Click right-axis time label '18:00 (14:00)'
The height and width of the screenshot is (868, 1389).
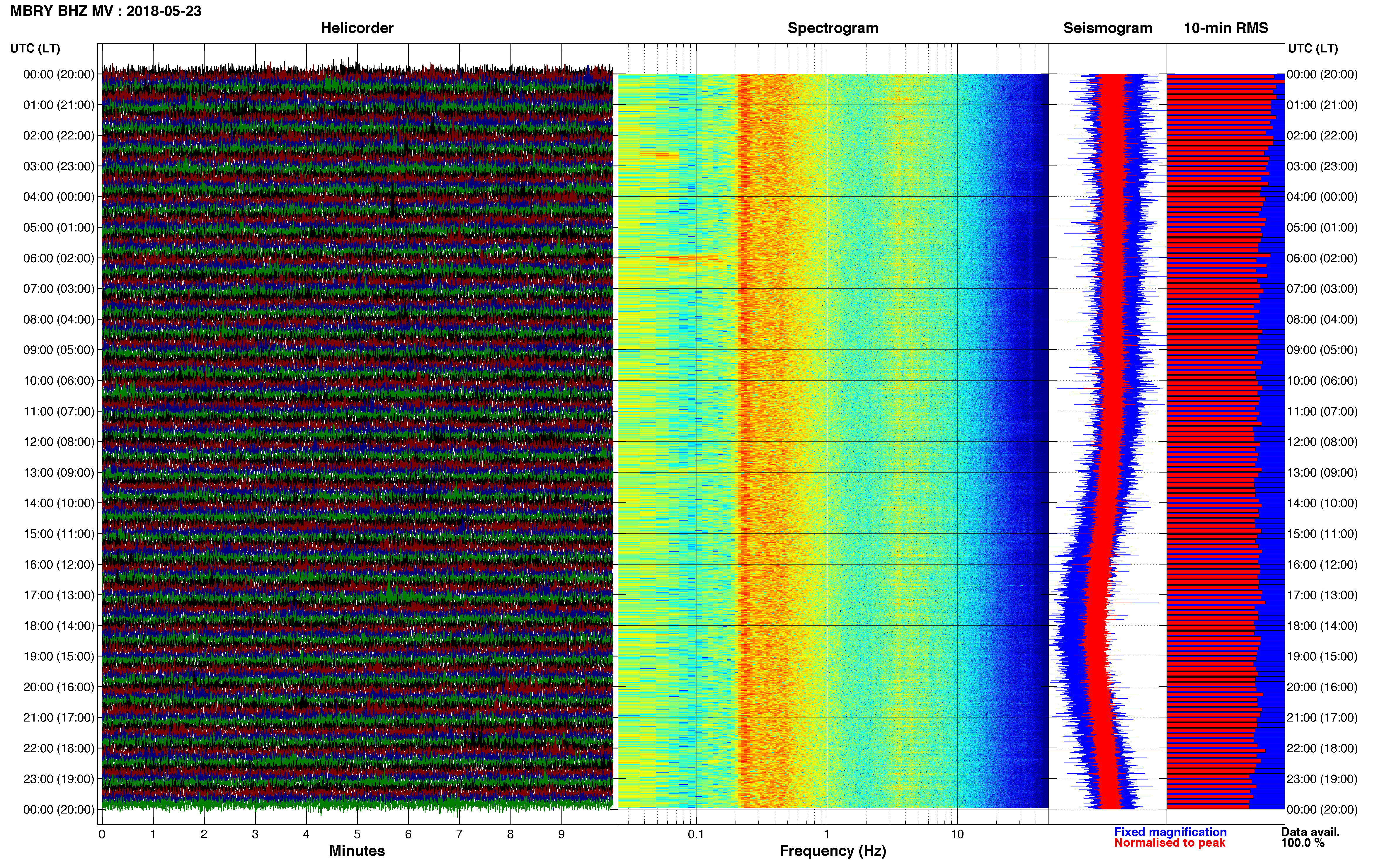coord(1322,626)
